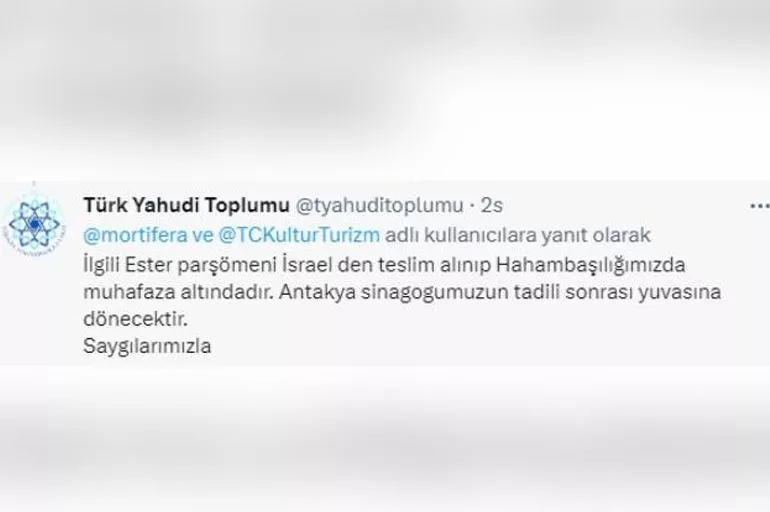Click the word "ve" between the two mentions
770x512 pixels.
[x=203, y=236]
